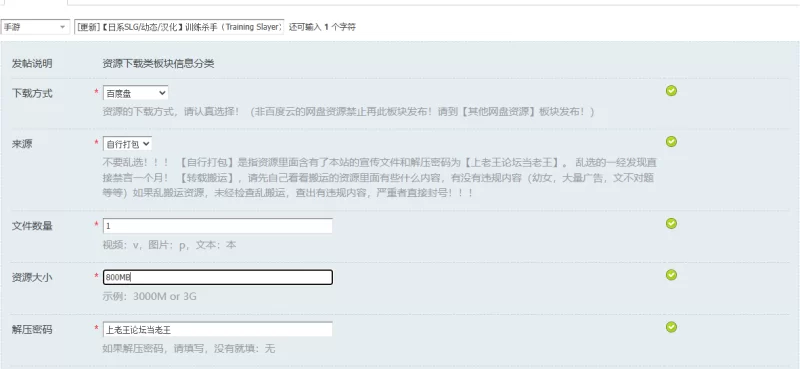Open the 下载方式 dropdown showing 百度盘

(135, 93)
